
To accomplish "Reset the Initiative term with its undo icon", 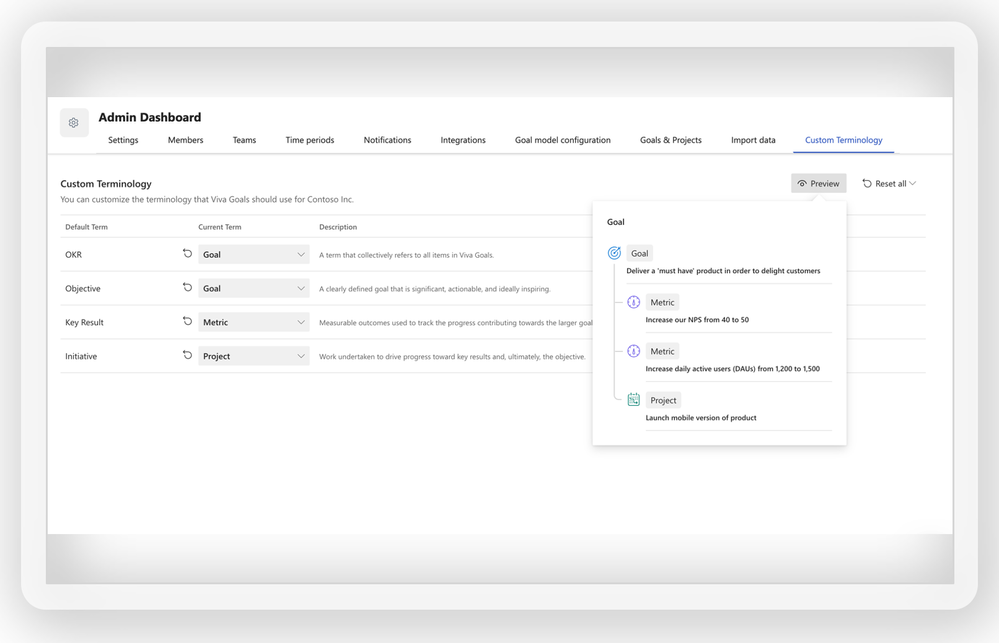I will tap(187, 355).
